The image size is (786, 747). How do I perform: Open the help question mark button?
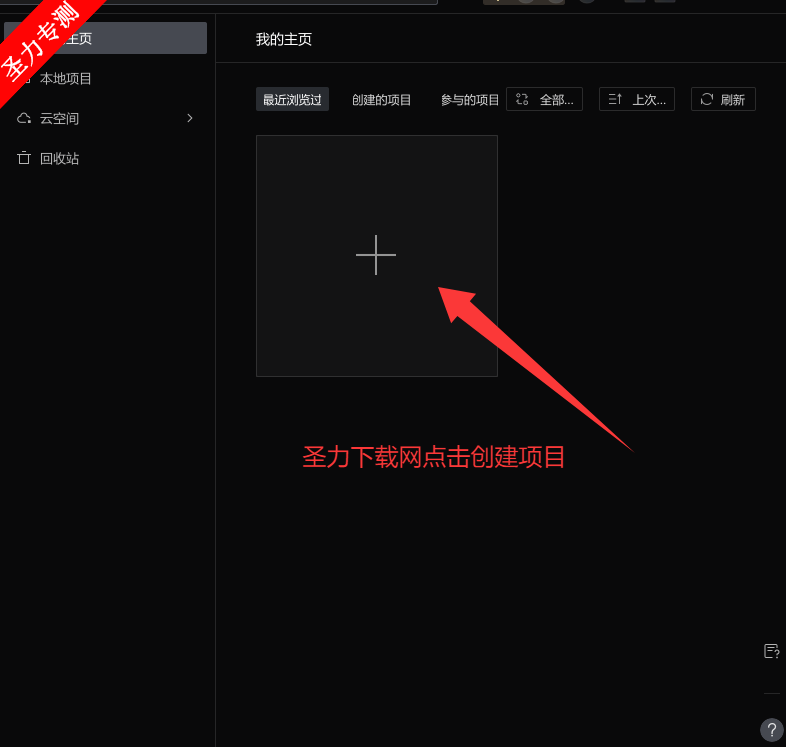point(772,730)
